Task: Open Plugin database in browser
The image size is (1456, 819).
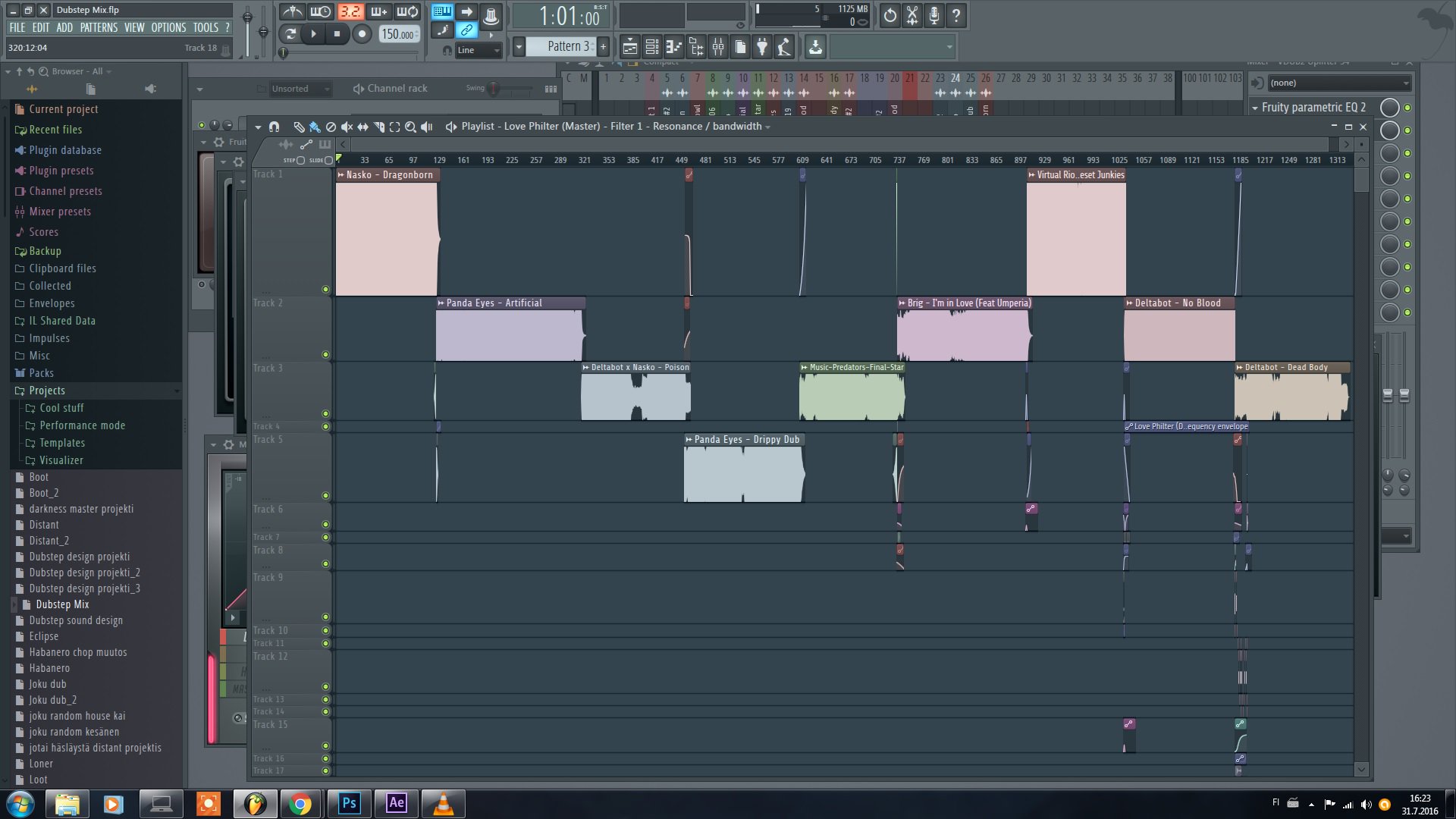Action: pyautogui.click(x=65, y=150)
